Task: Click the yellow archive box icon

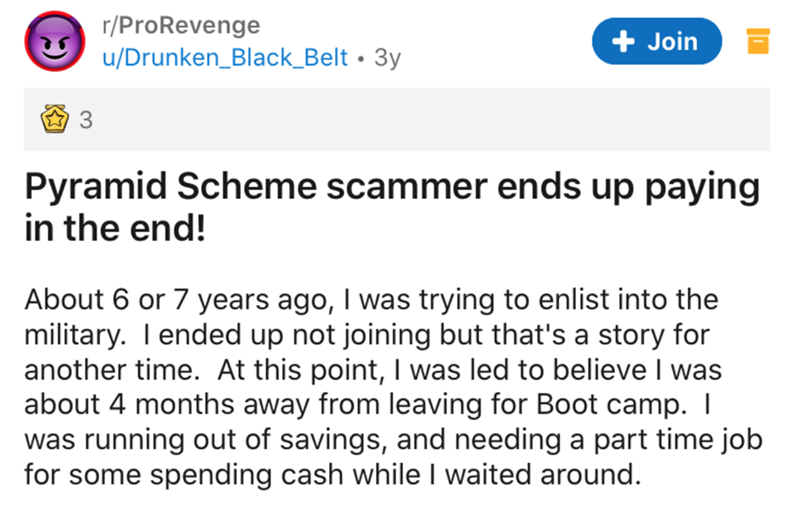Action: point(759,41)
